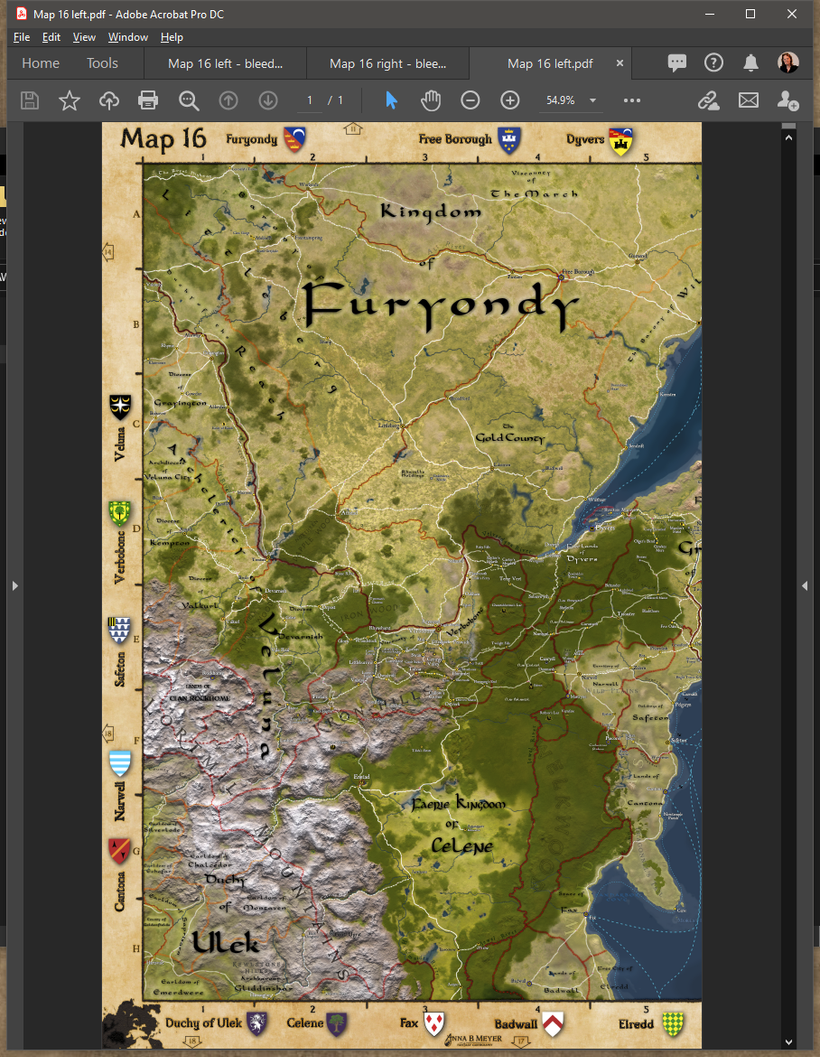Open Help via the question mark
Screen dimensions: 820x1057
(x=713, y=62)
